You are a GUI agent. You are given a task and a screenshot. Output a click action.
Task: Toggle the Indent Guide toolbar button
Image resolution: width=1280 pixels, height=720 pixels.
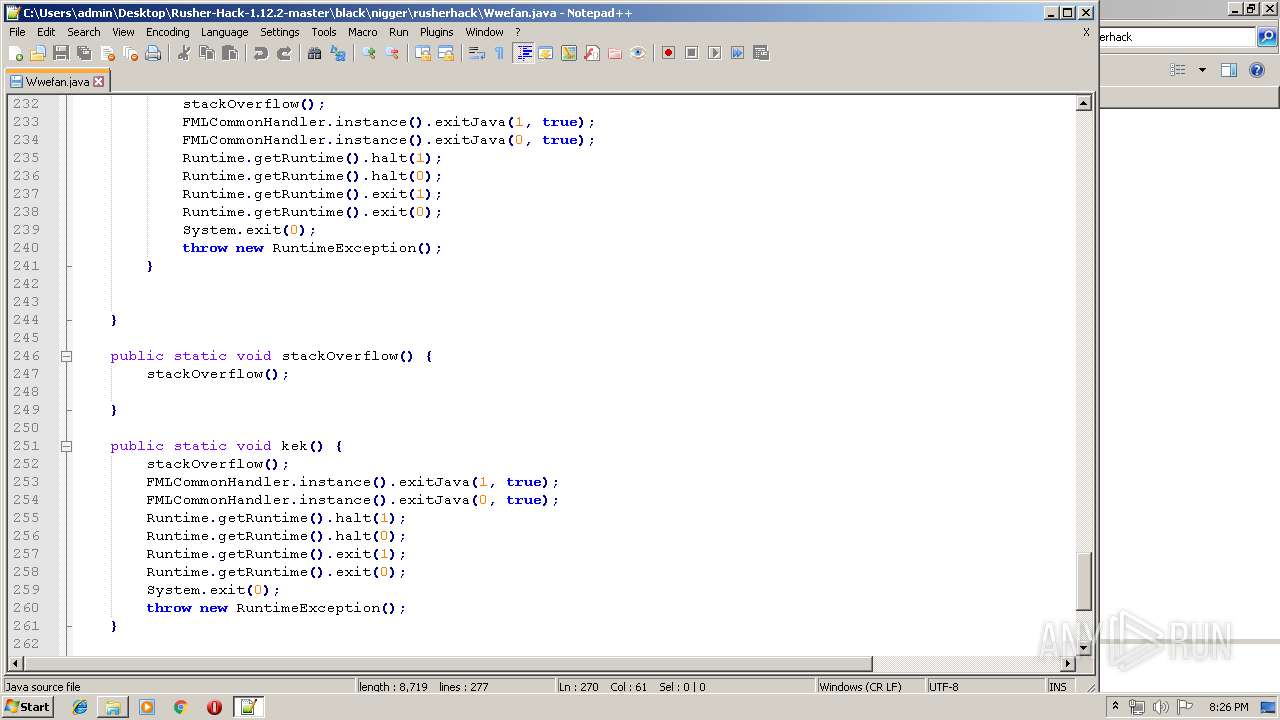[x=523, y=53]
